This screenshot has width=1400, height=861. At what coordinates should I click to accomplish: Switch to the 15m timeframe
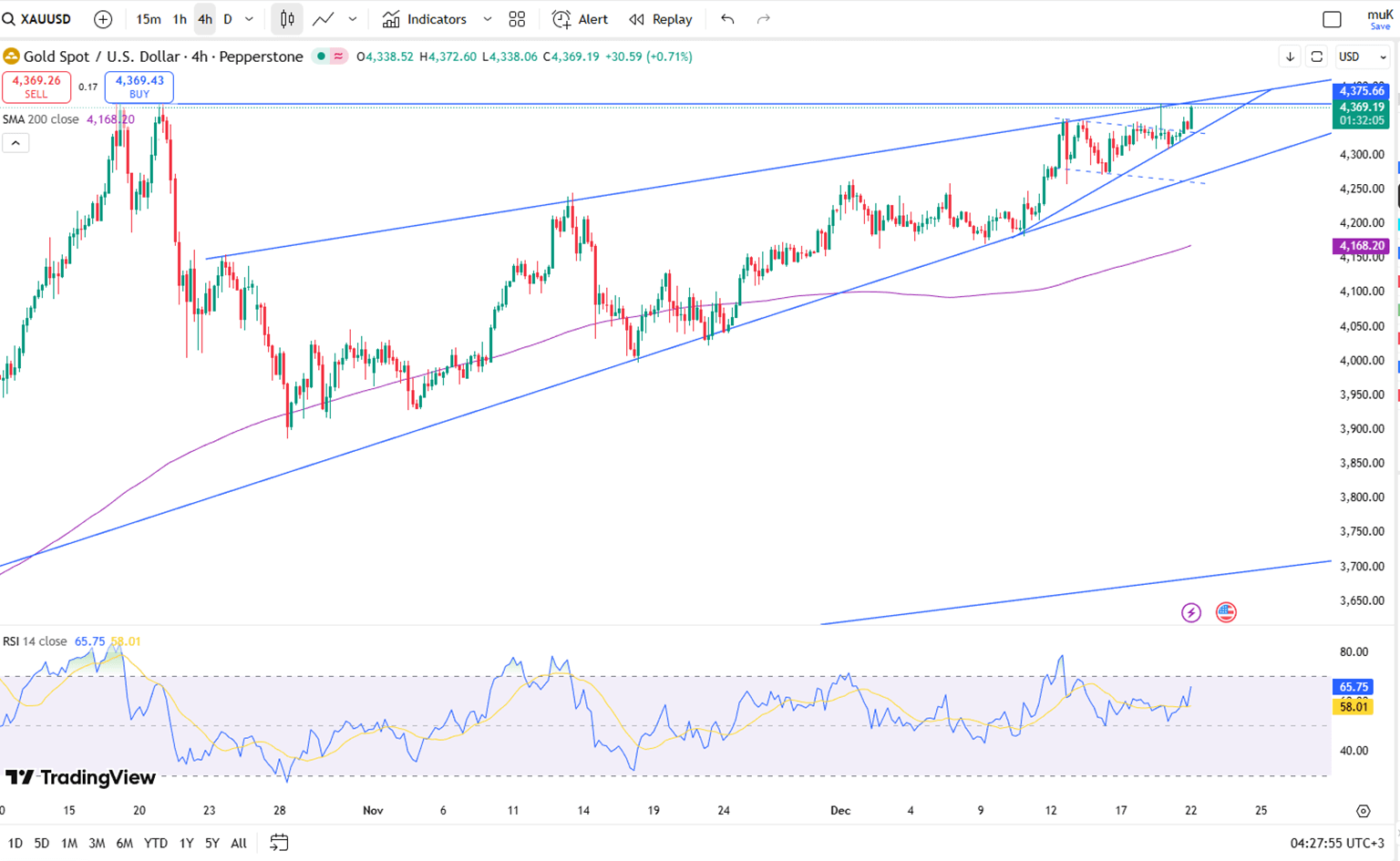click(148, 19)
